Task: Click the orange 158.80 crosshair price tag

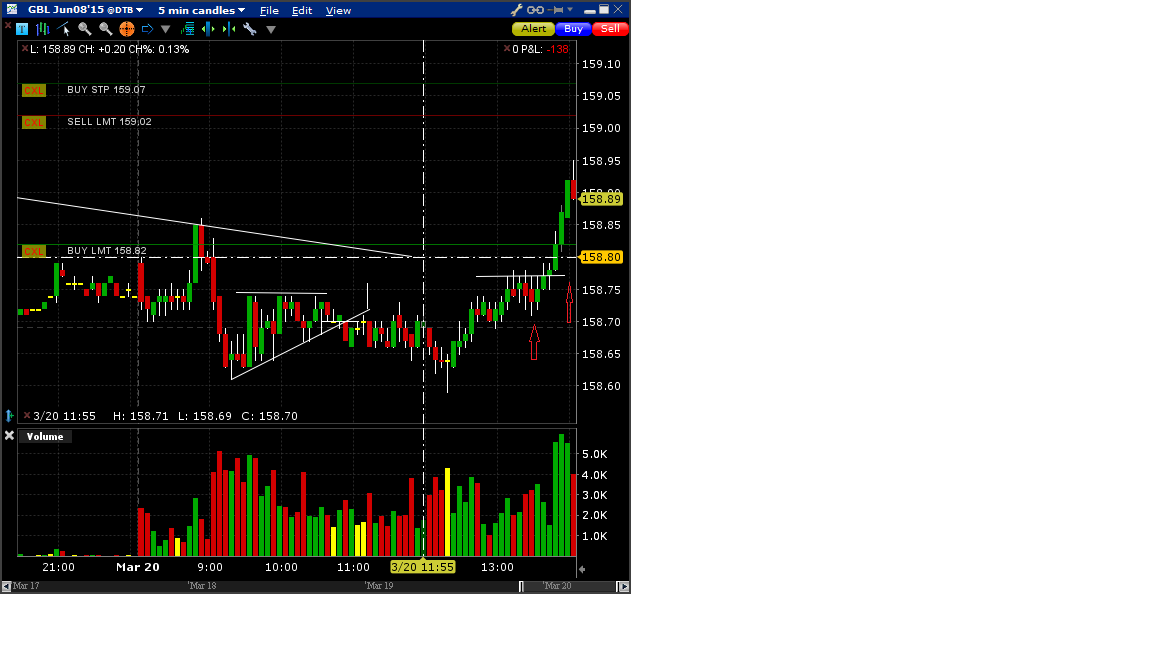Action: [601, 257]
